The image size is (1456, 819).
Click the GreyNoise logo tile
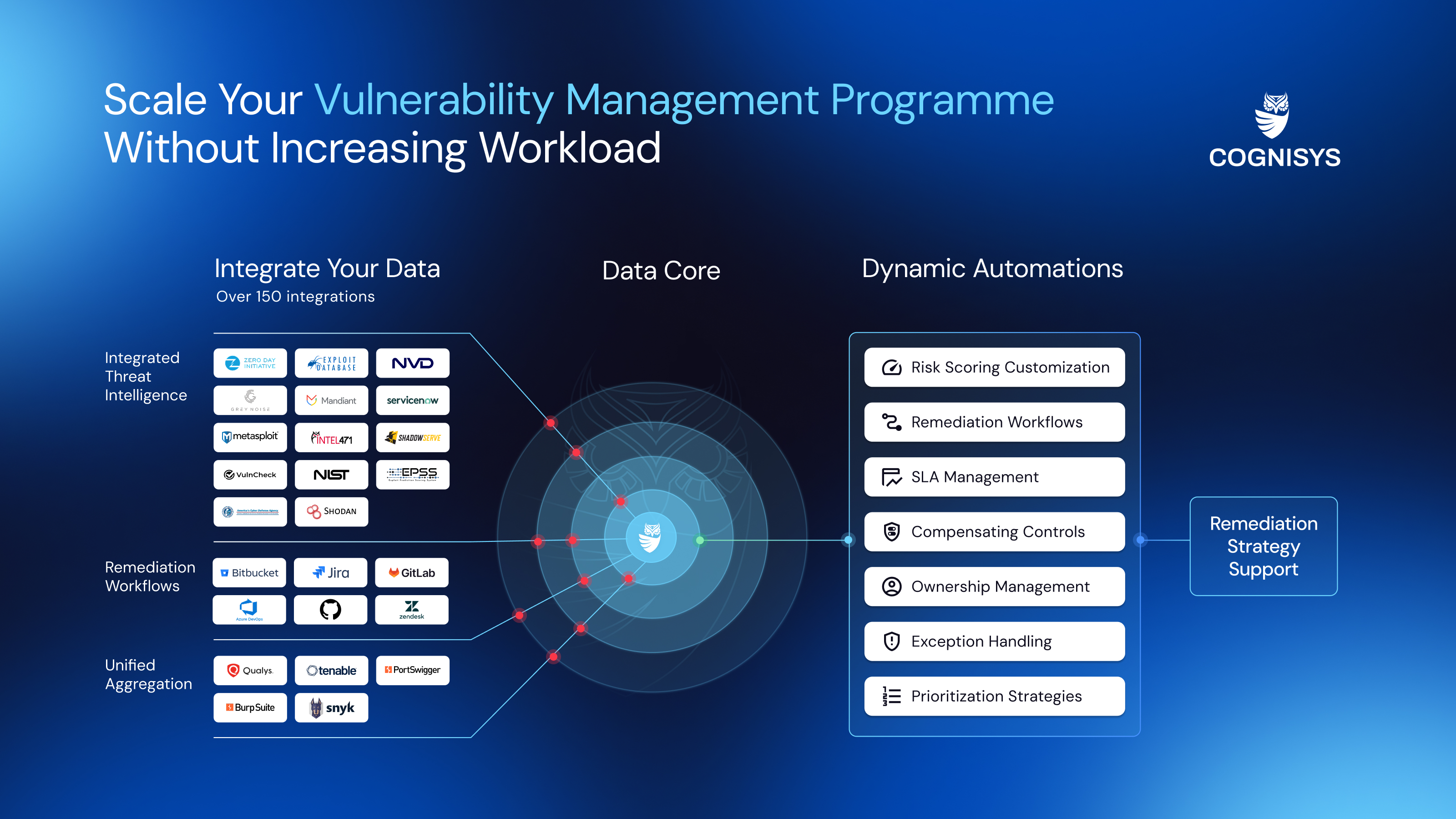click(x=250, y=400)
